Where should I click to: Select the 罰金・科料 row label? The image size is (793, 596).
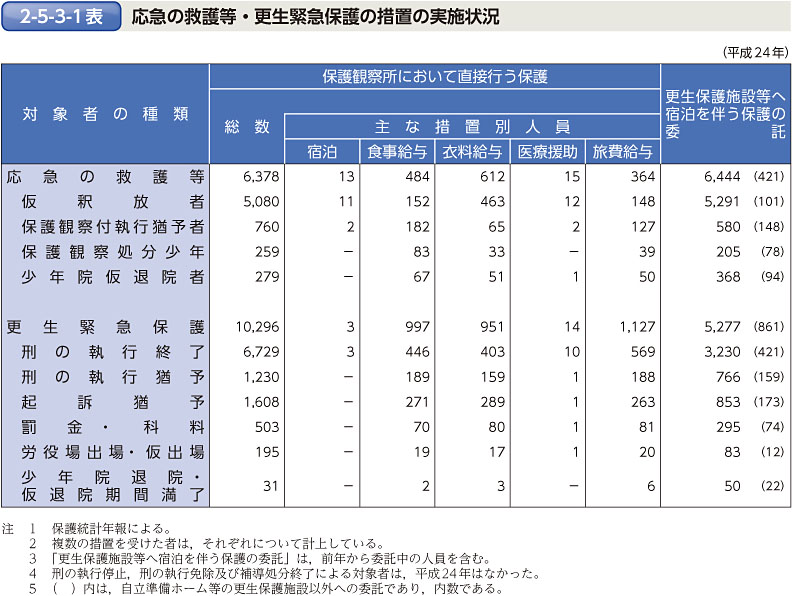tap(113, 427)
